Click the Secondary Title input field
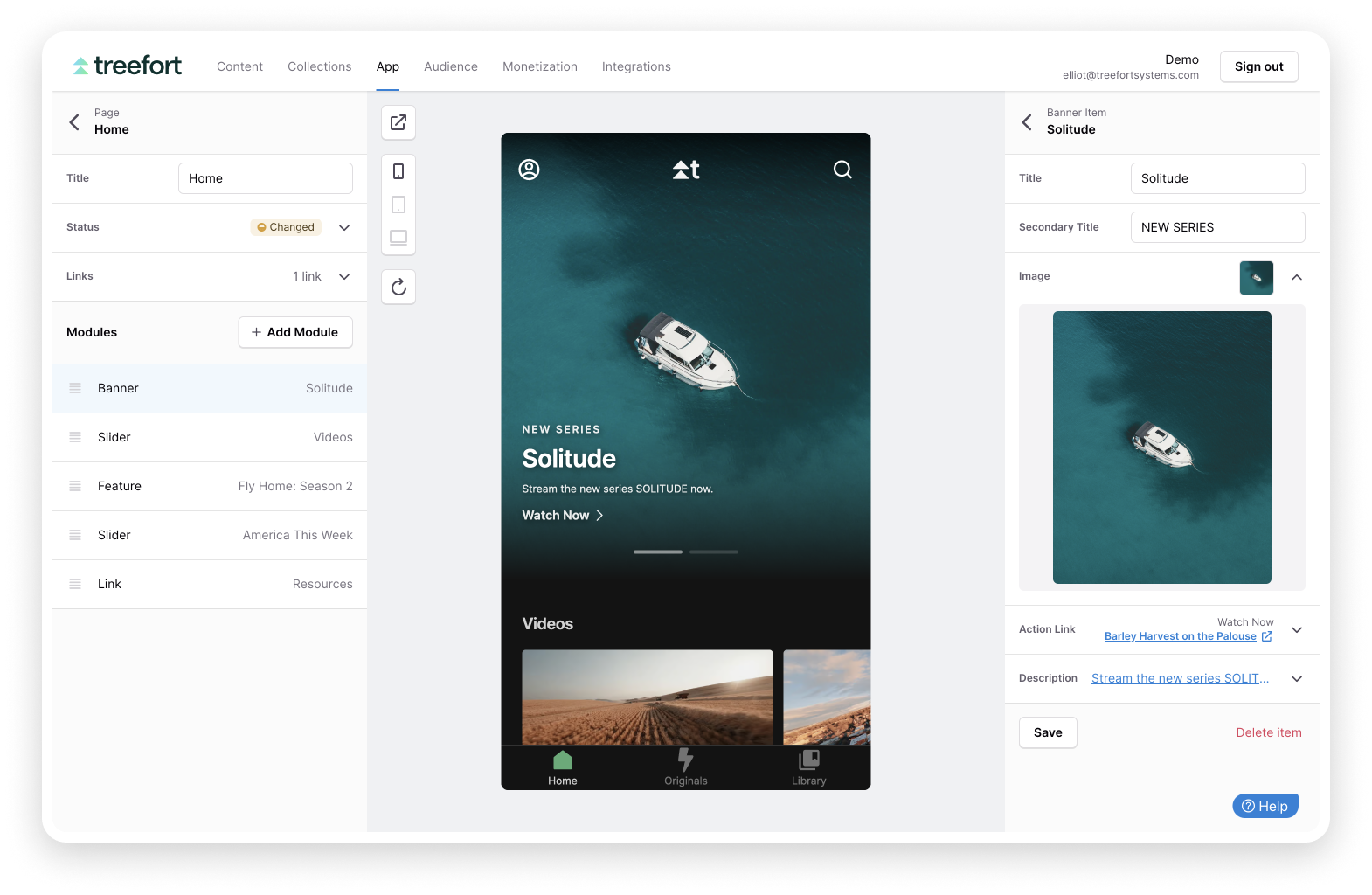The height and width of the screenshot is (895, 1372). pyautogui.click(x=1217, y=227)
